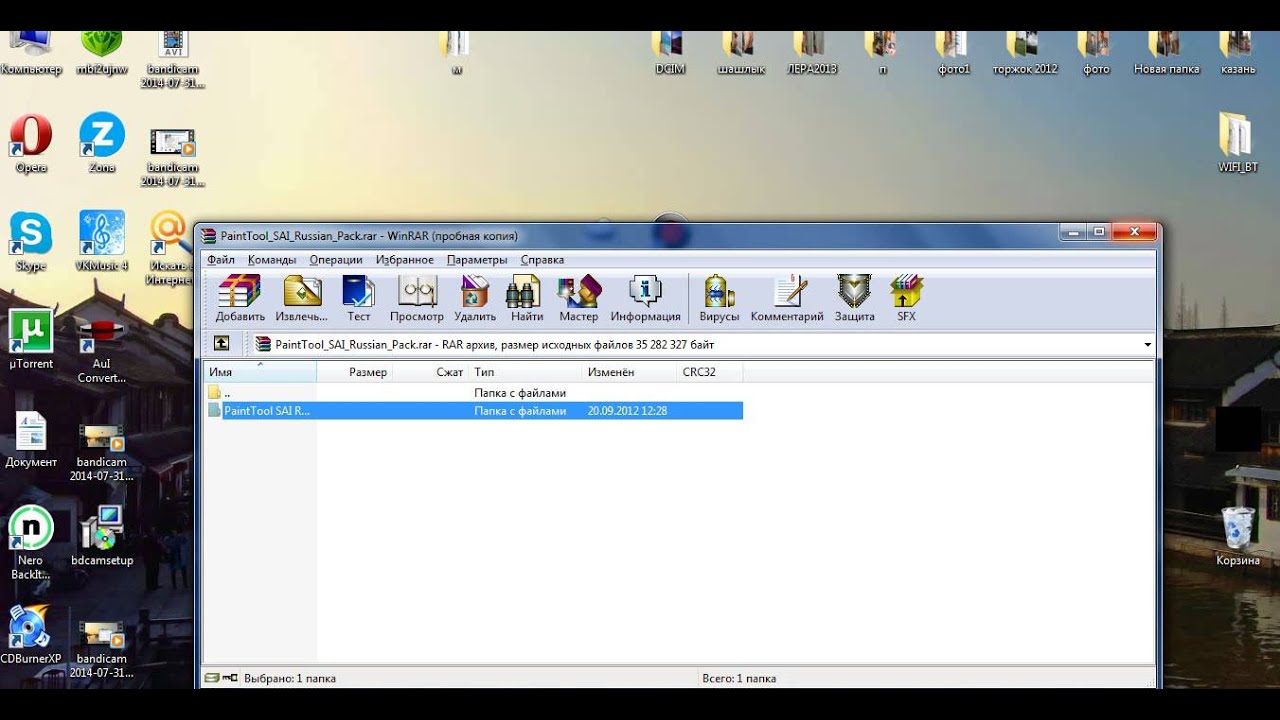1280x720 pixels.
Task: Click the Удалить (Delete) toolbar icon
Action: (x=475, y=298)
